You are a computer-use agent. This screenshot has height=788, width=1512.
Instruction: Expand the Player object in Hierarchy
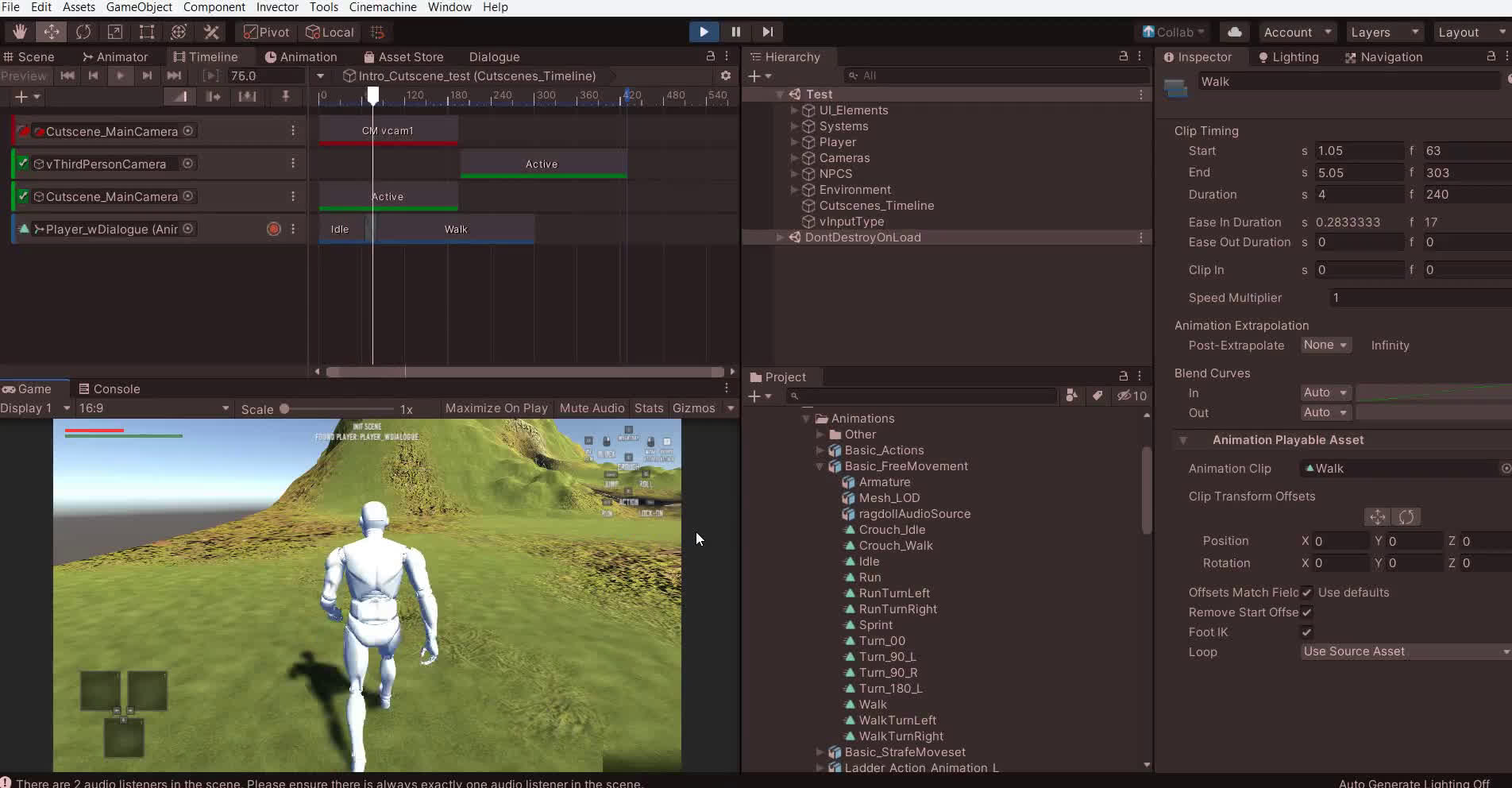pos(794,142)
